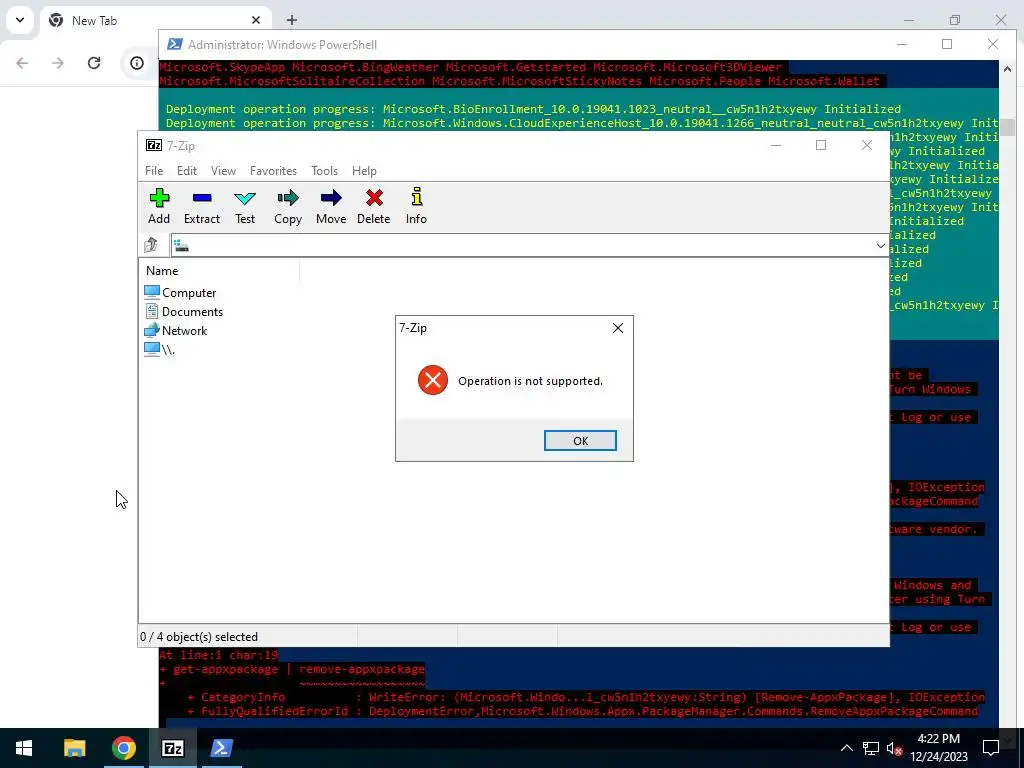
Task: Close the New Tab tab in Chrome
Action: [x=256, y=20]
